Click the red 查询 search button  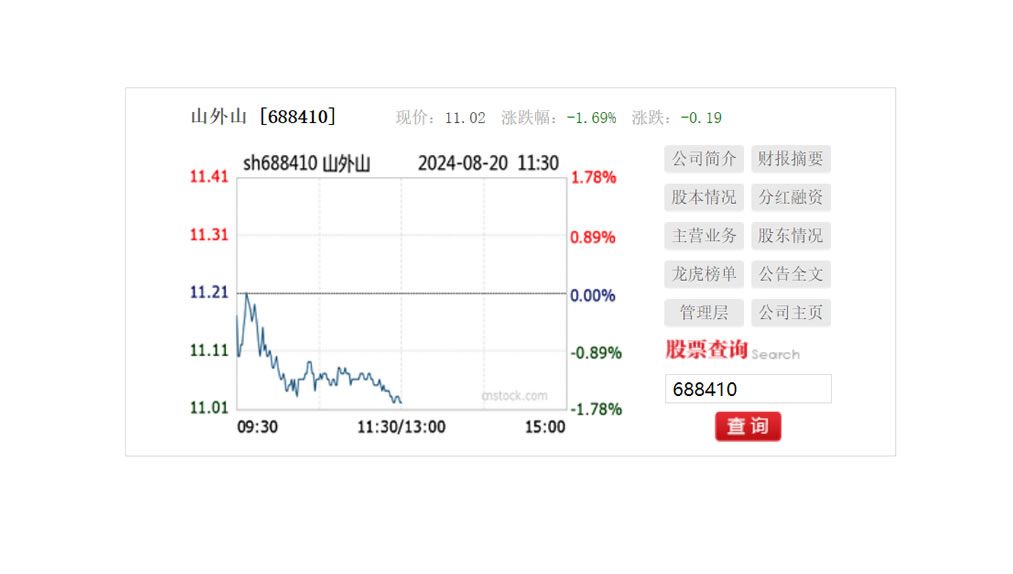(747, 427)
